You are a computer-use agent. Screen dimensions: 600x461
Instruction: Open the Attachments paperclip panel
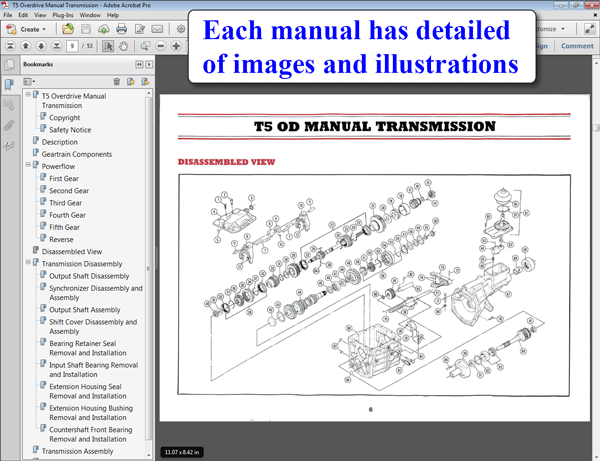[9, 125]
